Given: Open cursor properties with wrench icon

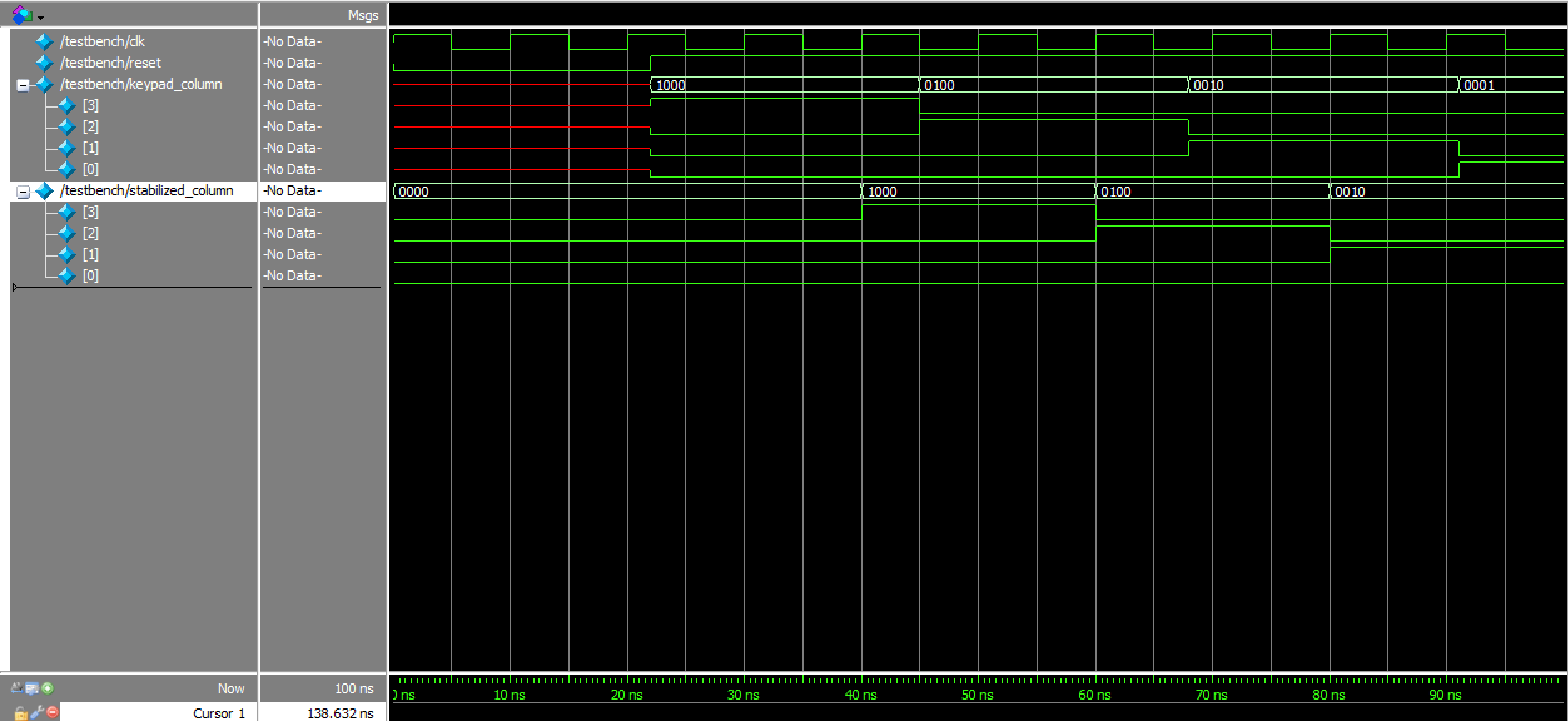Looking at the screenshot, I should (36, 712).
